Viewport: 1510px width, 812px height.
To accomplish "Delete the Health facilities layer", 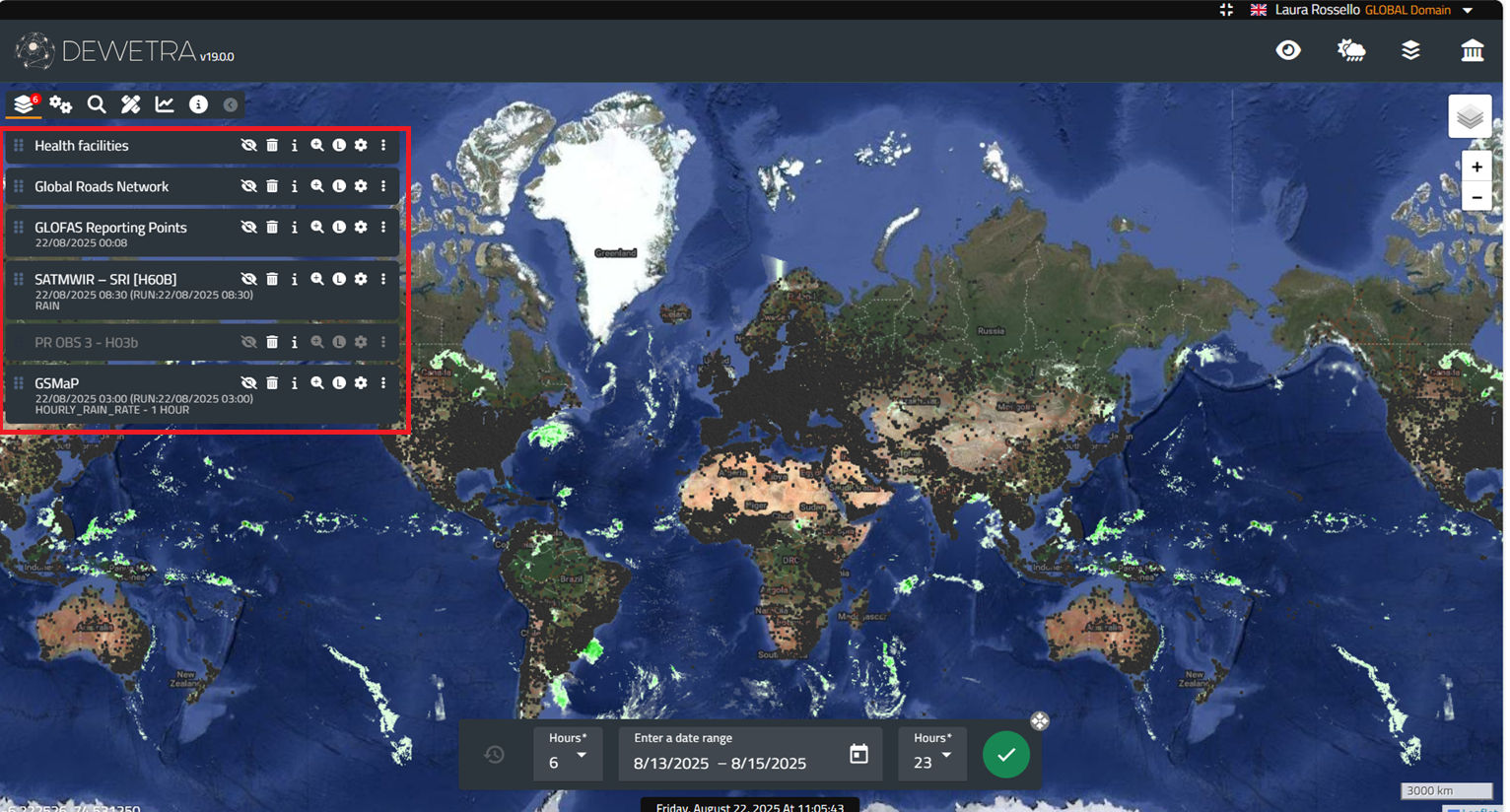I will tap(272, 146).
